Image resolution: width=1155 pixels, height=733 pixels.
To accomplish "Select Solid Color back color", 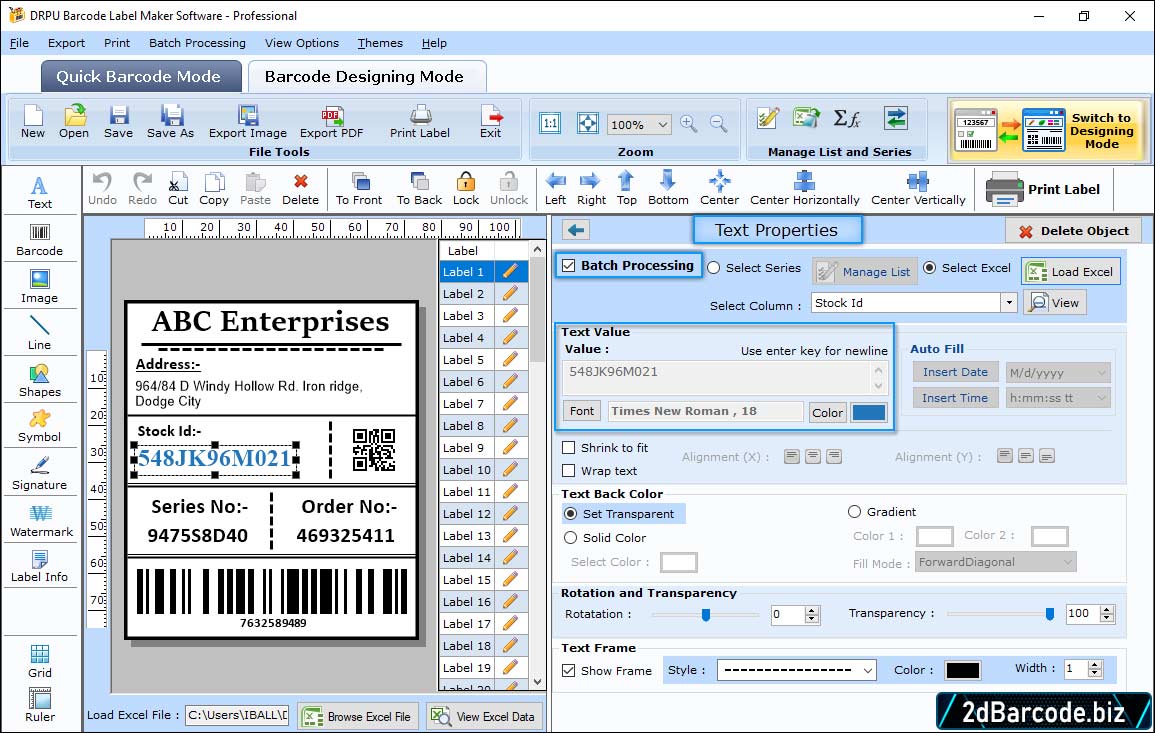I will click(571, 538).
